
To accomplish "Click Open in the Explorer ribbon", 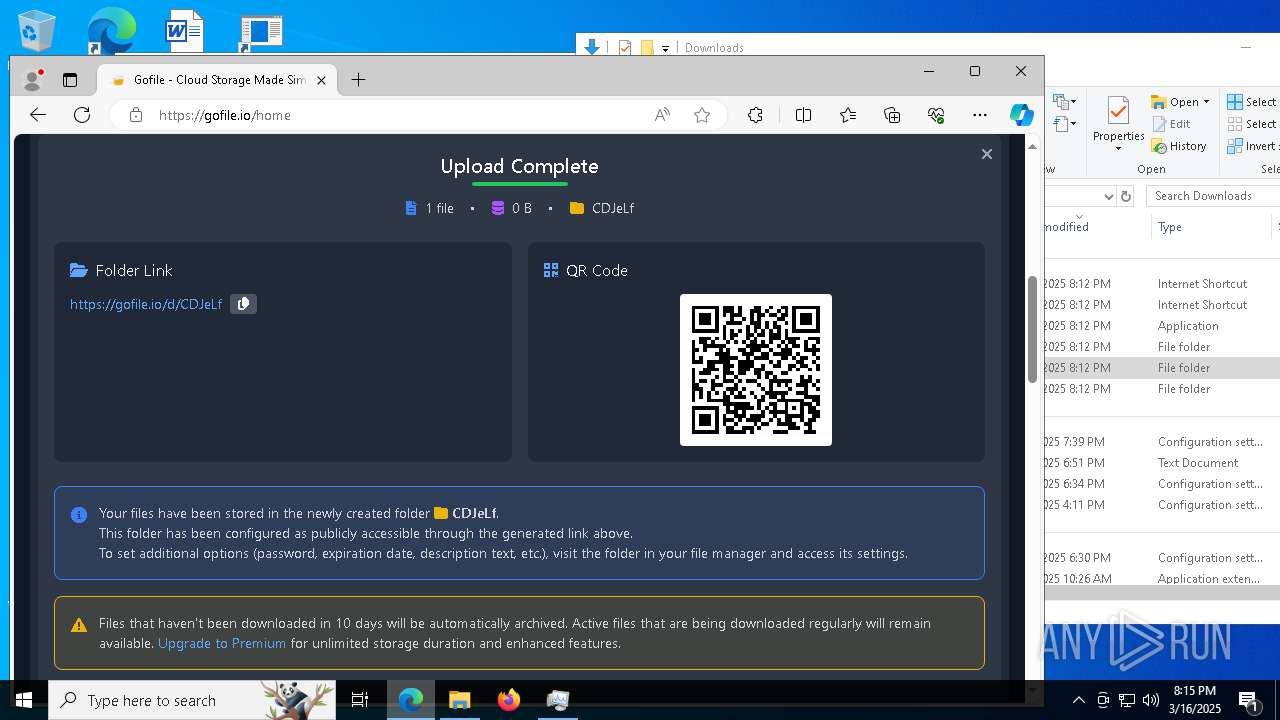I will pyautogui.click(x=1175, y=102).
